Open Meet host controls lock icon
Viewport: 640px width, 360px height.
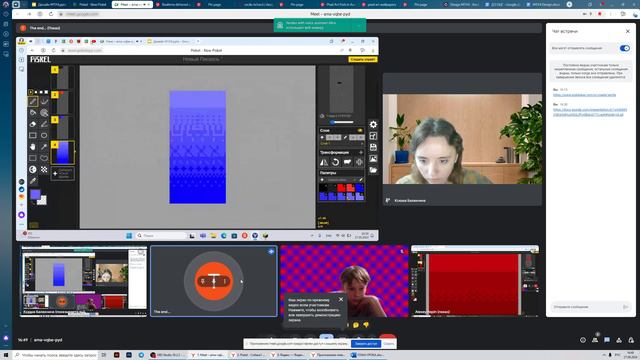click(631, 340)
